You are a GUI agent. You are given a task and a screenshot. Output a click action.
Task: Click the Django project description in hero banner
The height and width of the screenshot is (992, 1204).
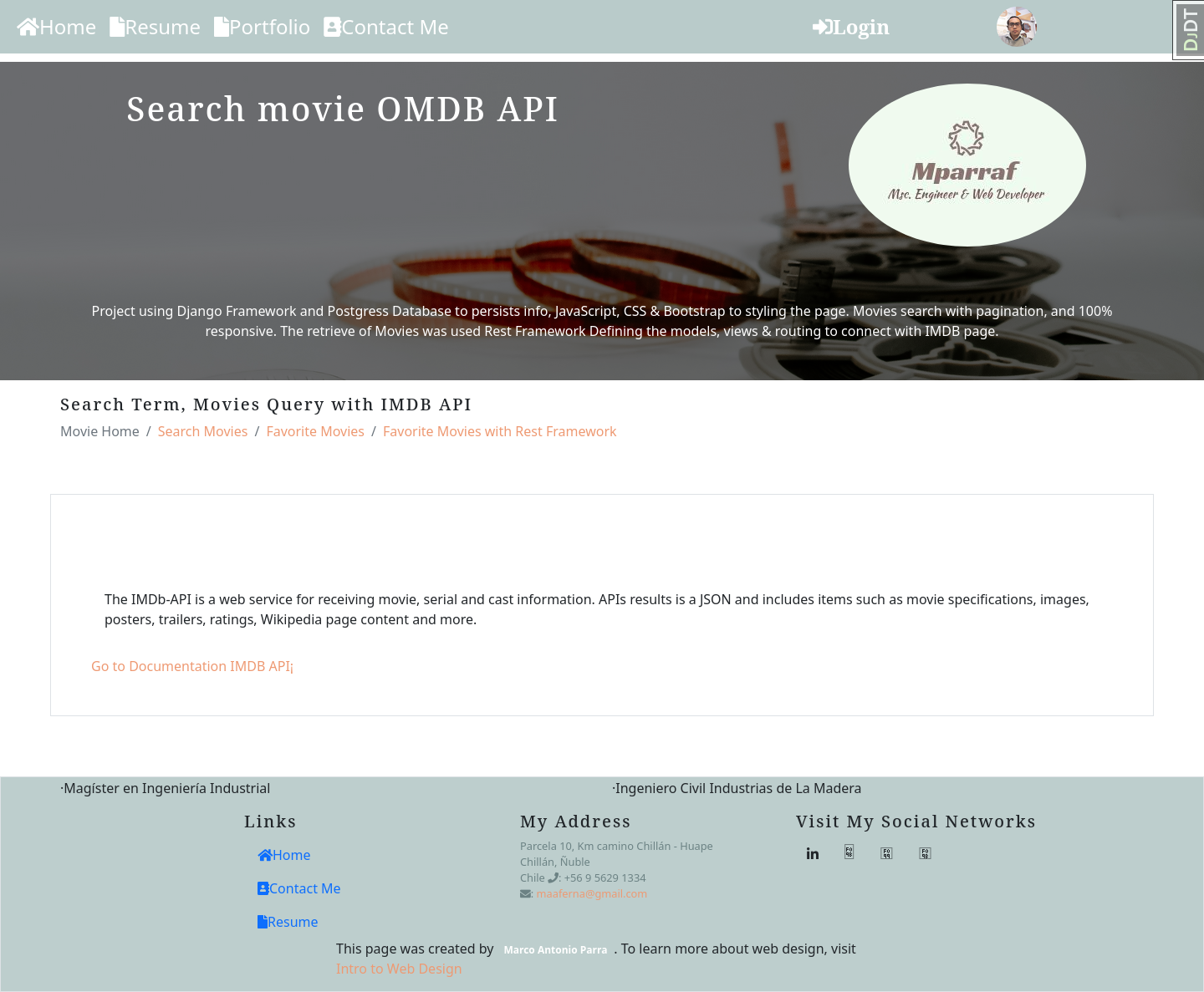(x=602, y=321)
